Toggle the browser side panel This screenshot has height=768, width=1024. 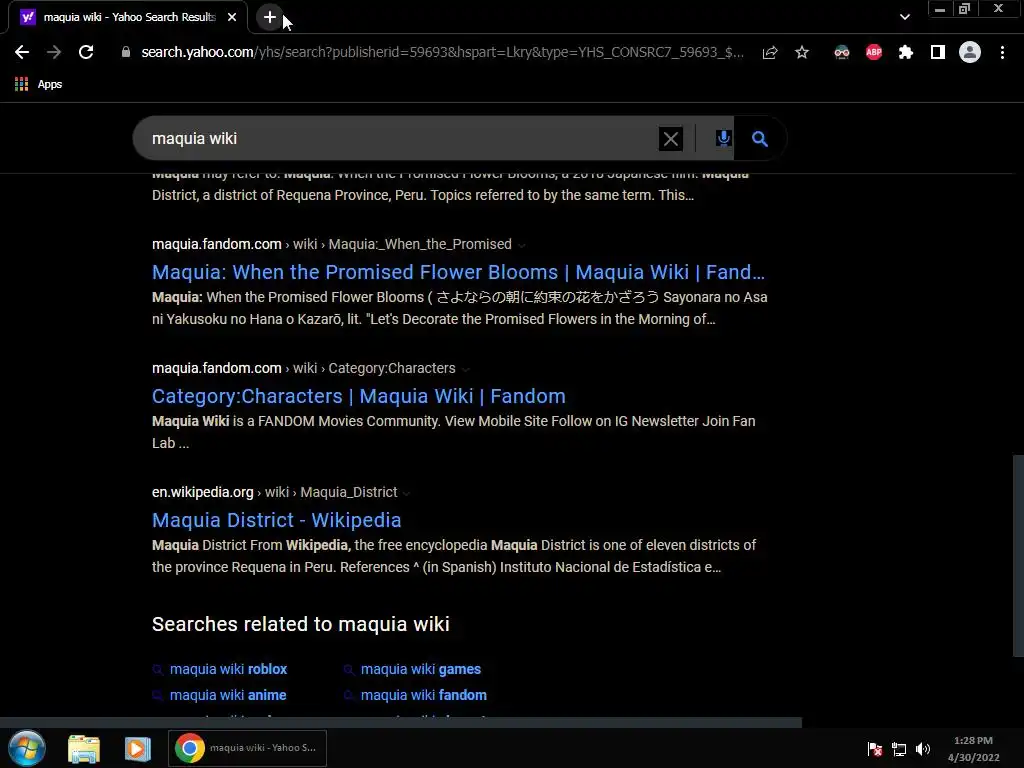[x=938, y=52]
